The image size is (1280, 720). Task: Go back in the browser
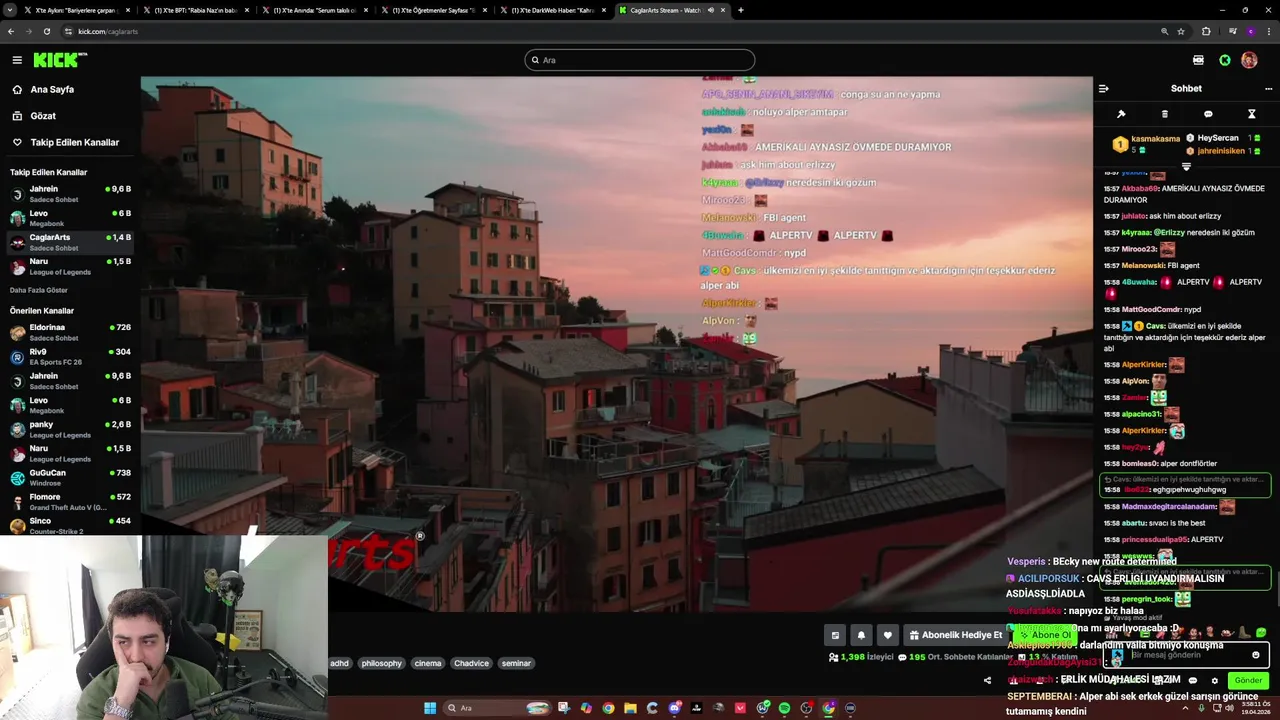(11, 31)
